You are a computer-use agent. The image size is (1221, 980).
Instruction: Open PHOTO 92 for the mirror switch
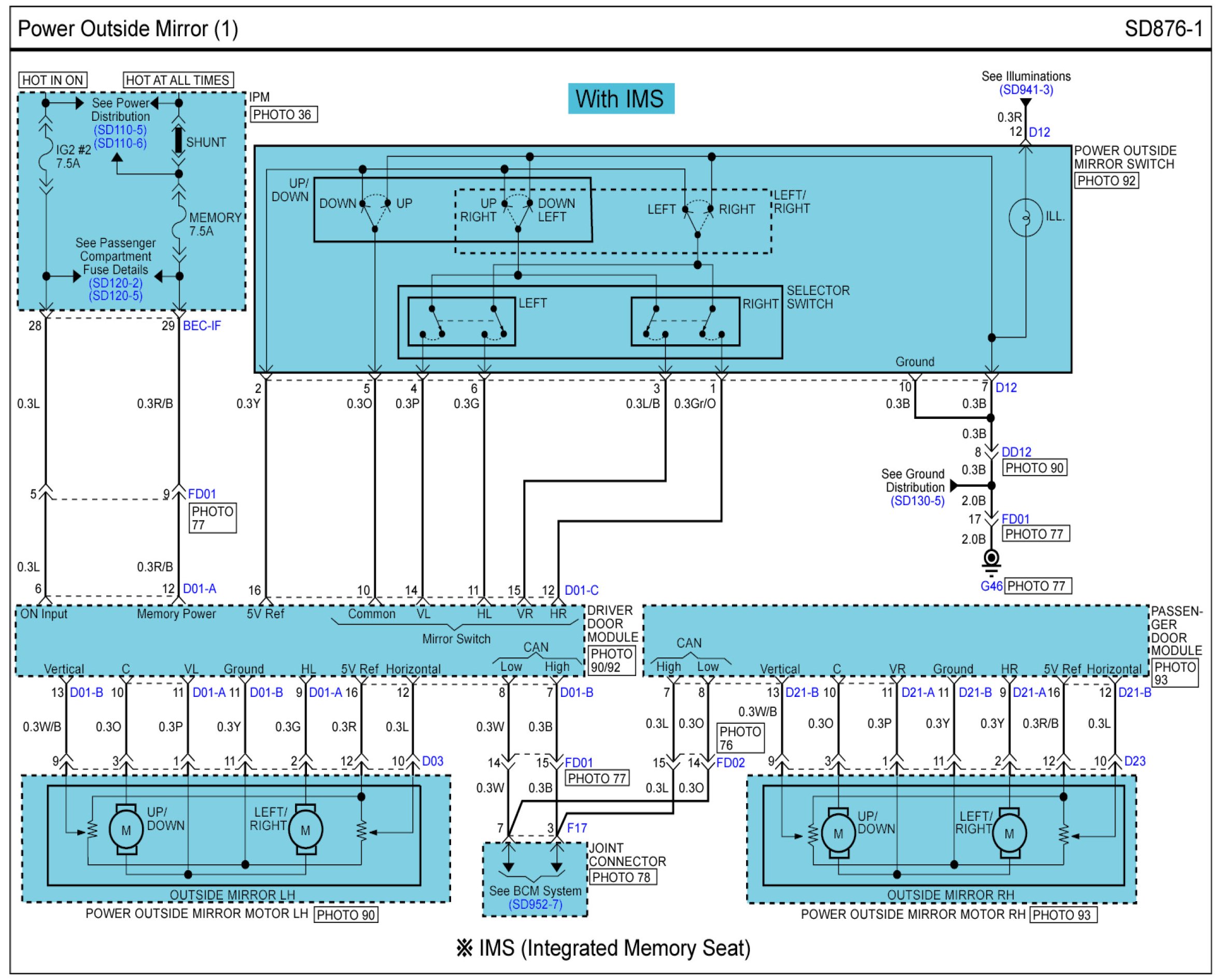[1106, 181]
